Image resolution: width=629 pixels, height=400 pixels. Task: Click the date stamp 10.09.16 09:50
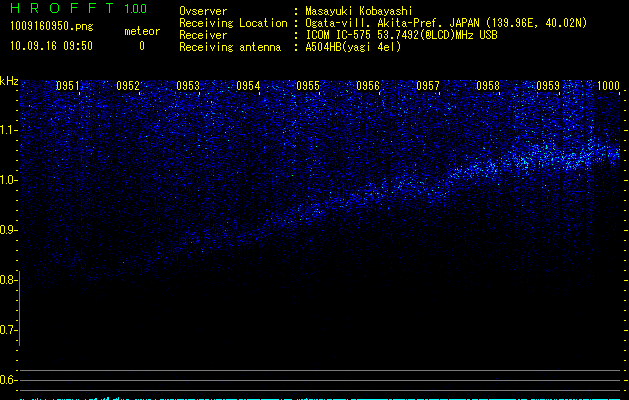51,46
